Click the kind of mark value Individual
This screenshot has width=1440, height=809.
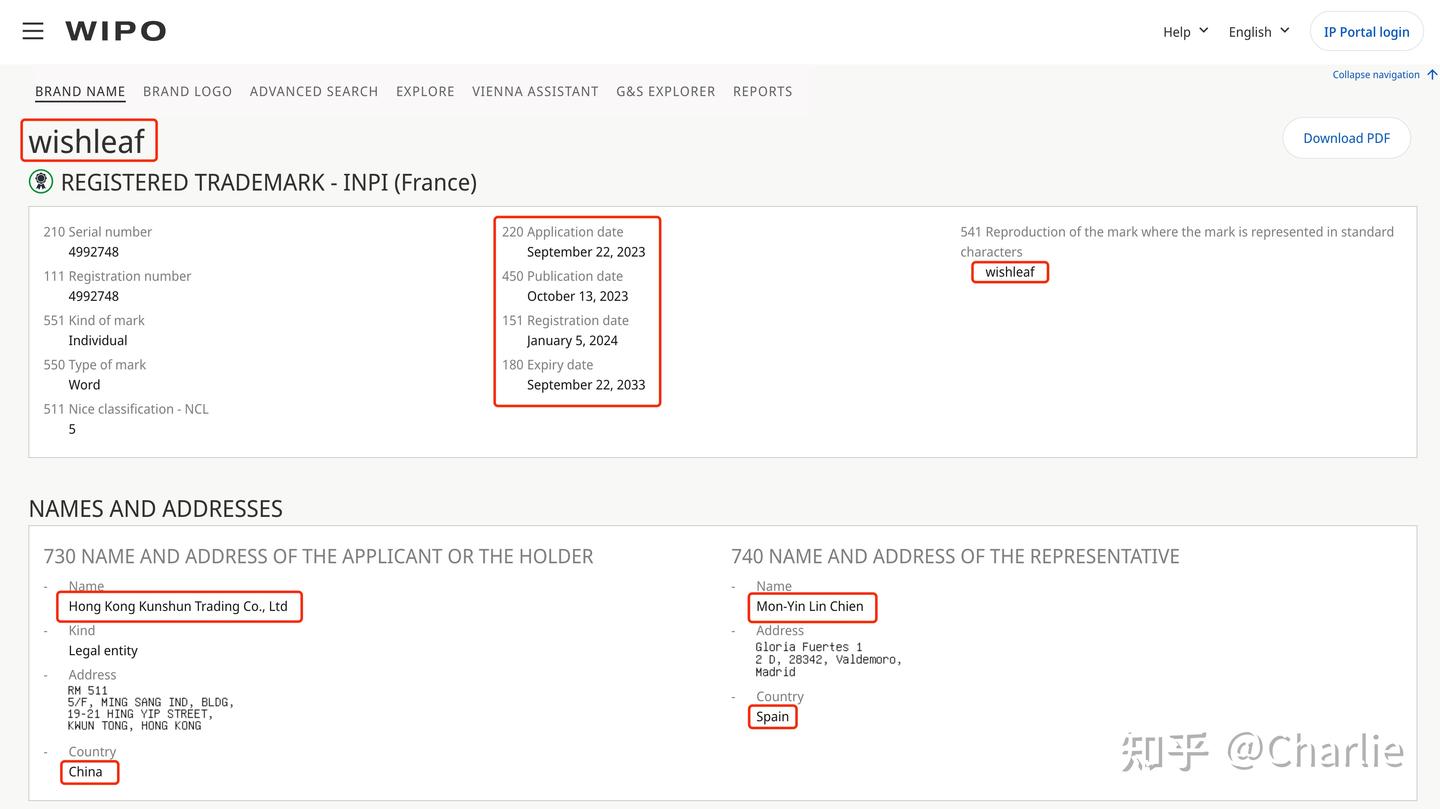pyautogui.click(x=98, y=340)
